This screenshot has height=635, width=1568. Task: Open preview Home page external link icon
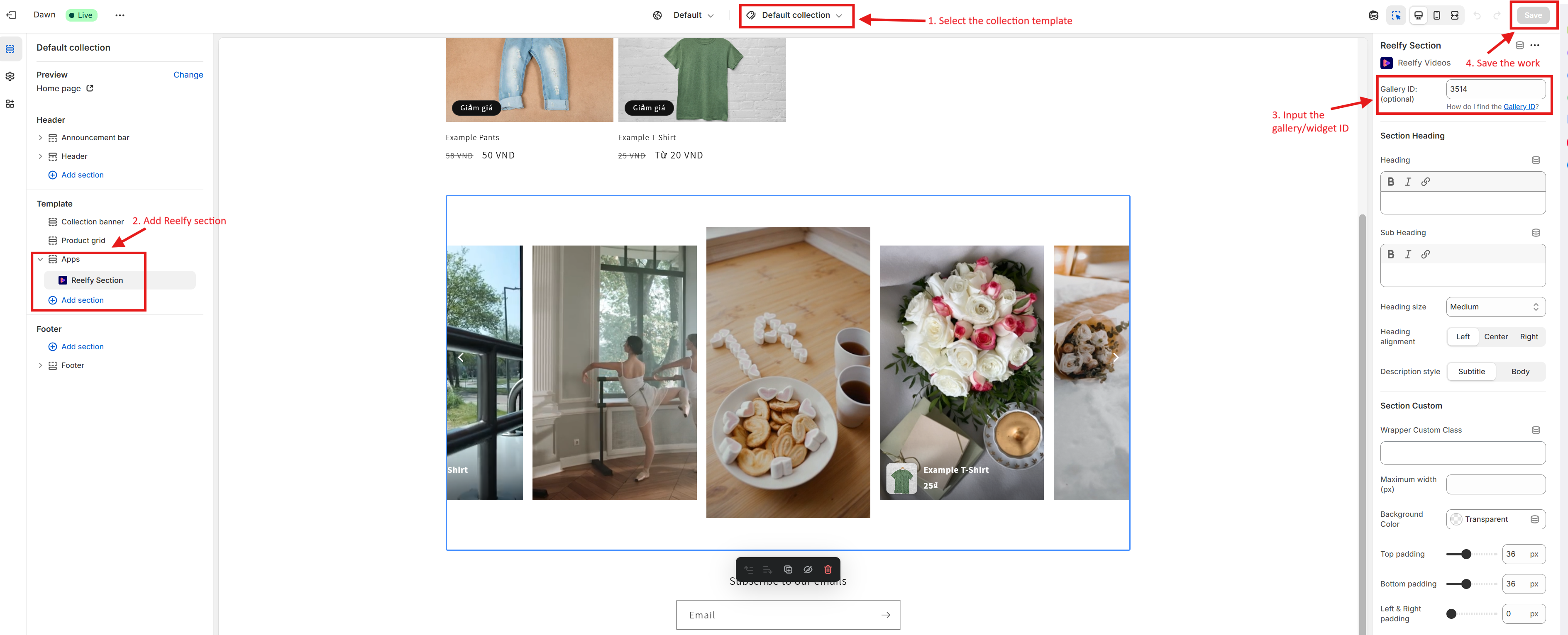click(x=90, y=88)
